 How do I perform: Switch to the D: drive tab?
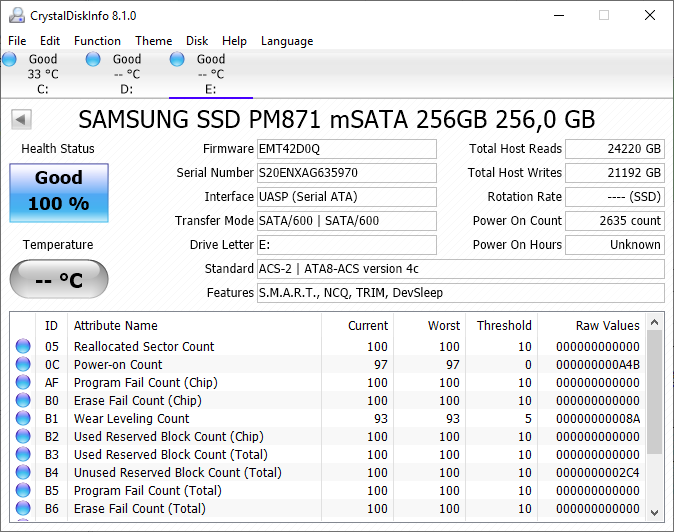click(x=126, y=74)
